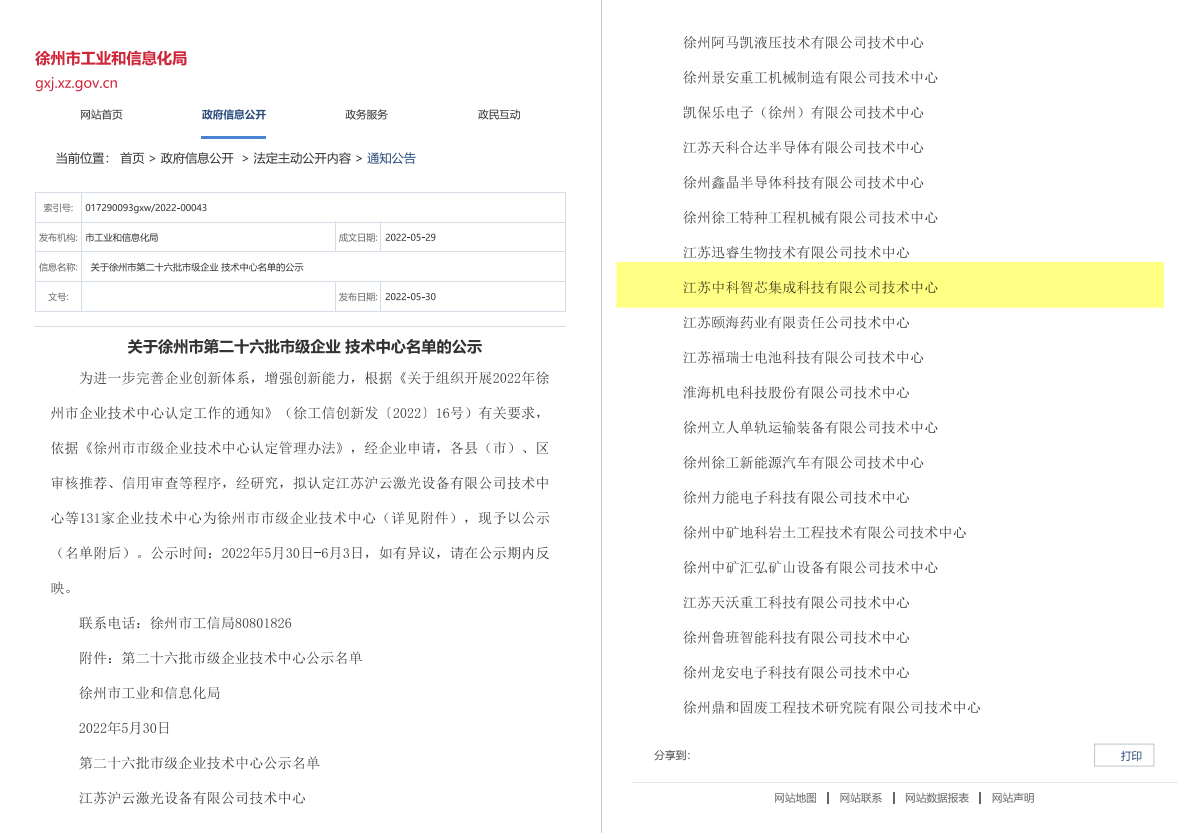Go to 政民互动 in navigation
The width and height of the screenshot is (1204, 833).
click(499, 115)
